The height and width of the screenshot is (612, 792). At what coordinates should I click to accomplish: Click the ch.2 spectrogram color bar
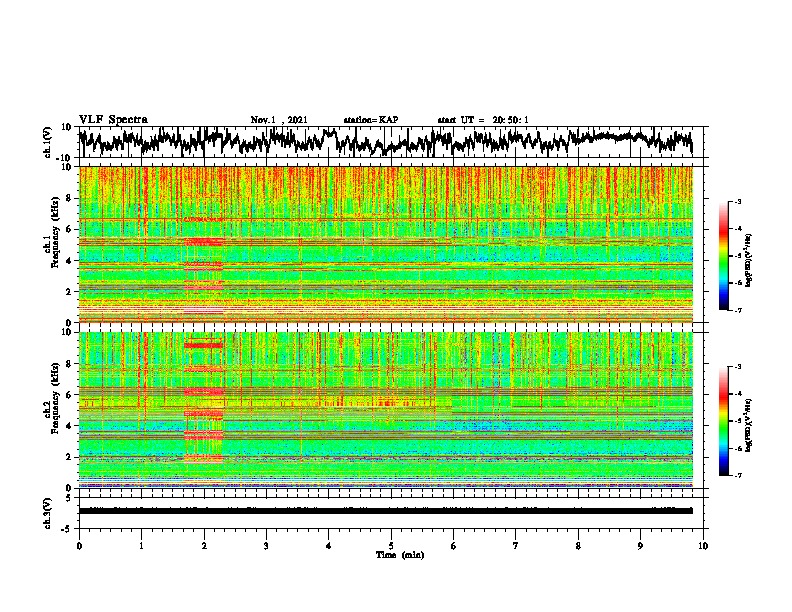pyautogui.click(x=724, y=421)
